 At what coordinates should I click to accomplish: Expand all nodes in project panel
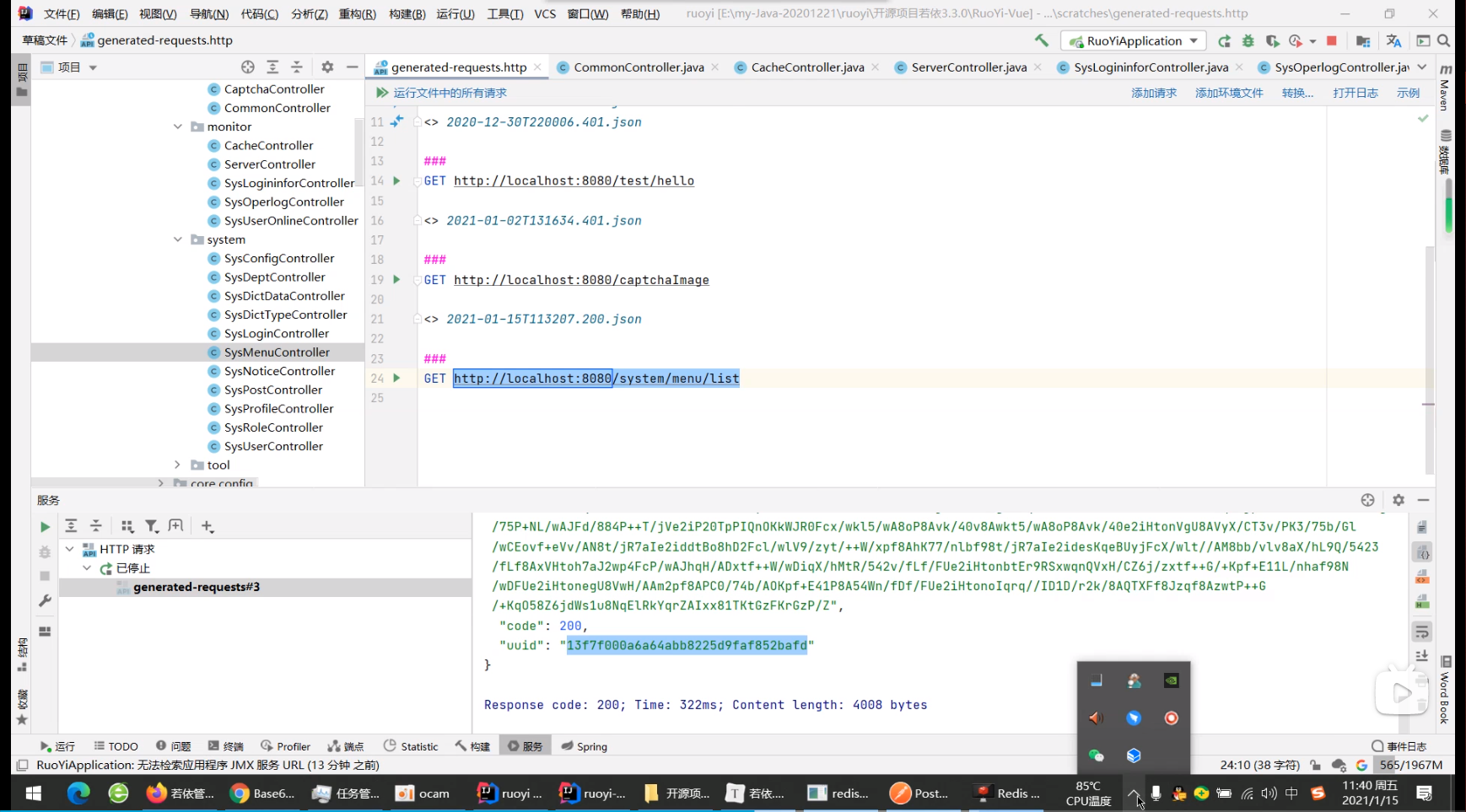tap(272, 67)
